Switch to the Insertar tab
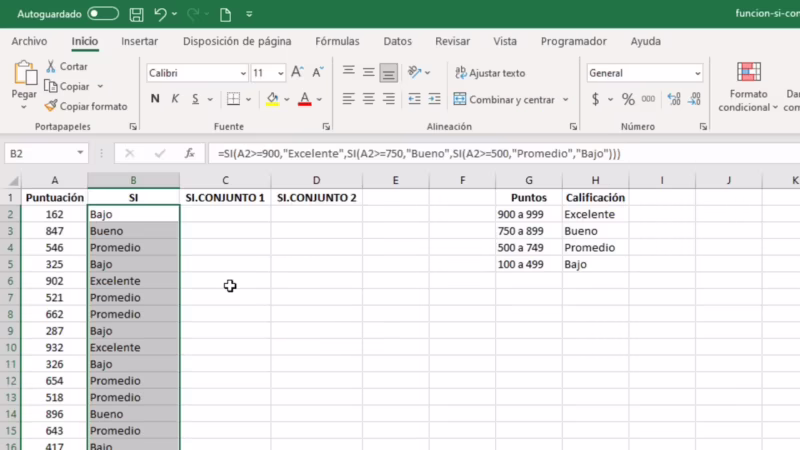The height and width of the screenshot is (450, 800). 139,41
